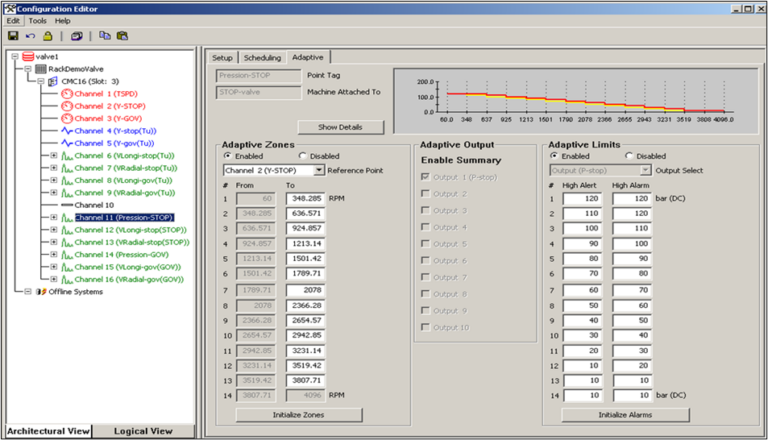Click the red valve1 database icon
This screenshot has height=440, width=768.
point(27,57)
